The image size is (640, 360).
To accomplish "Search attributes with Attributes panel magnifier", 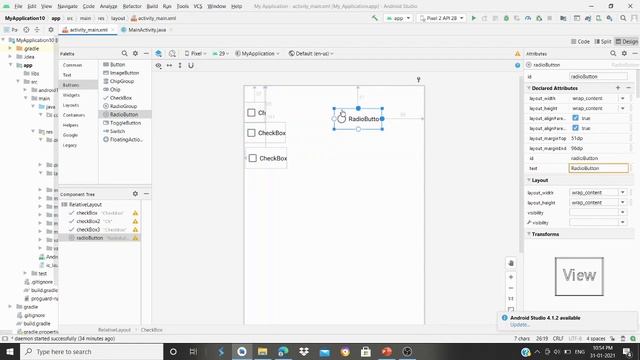I will click(613, 53).
